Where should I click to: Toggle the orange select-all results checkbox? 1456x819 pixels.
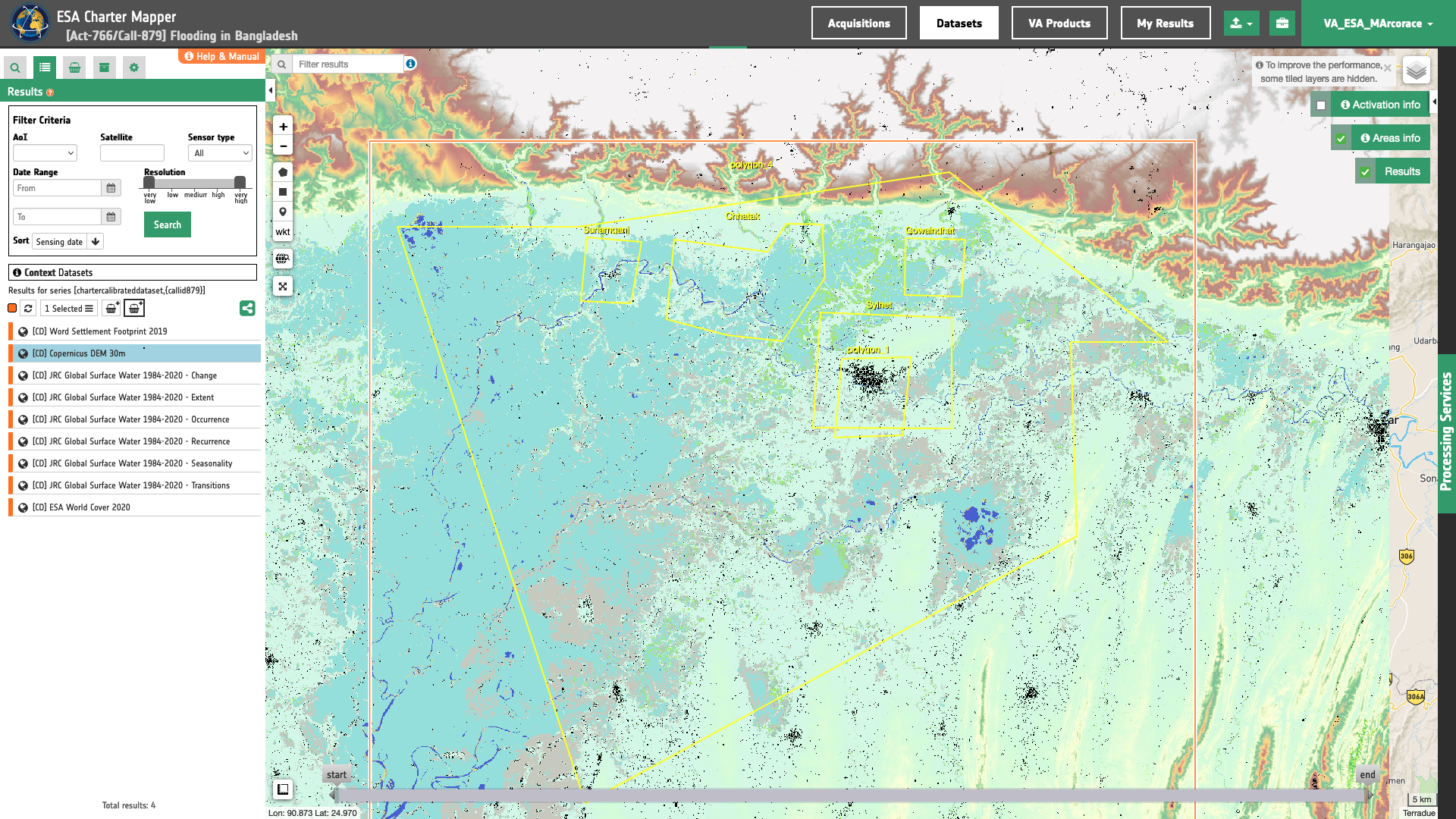(12, 308)
